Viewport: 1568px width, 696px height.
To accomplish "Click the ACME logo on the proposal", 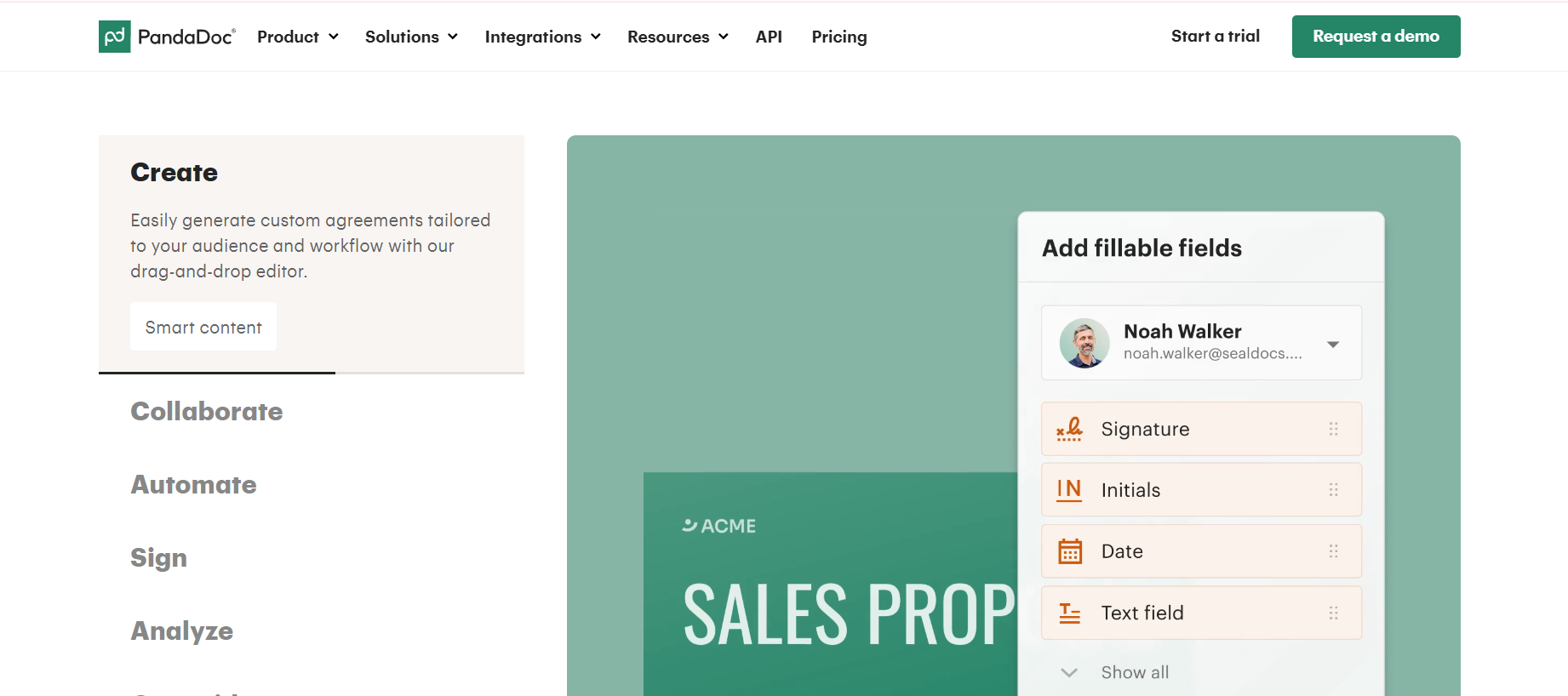I will [719, 526].
